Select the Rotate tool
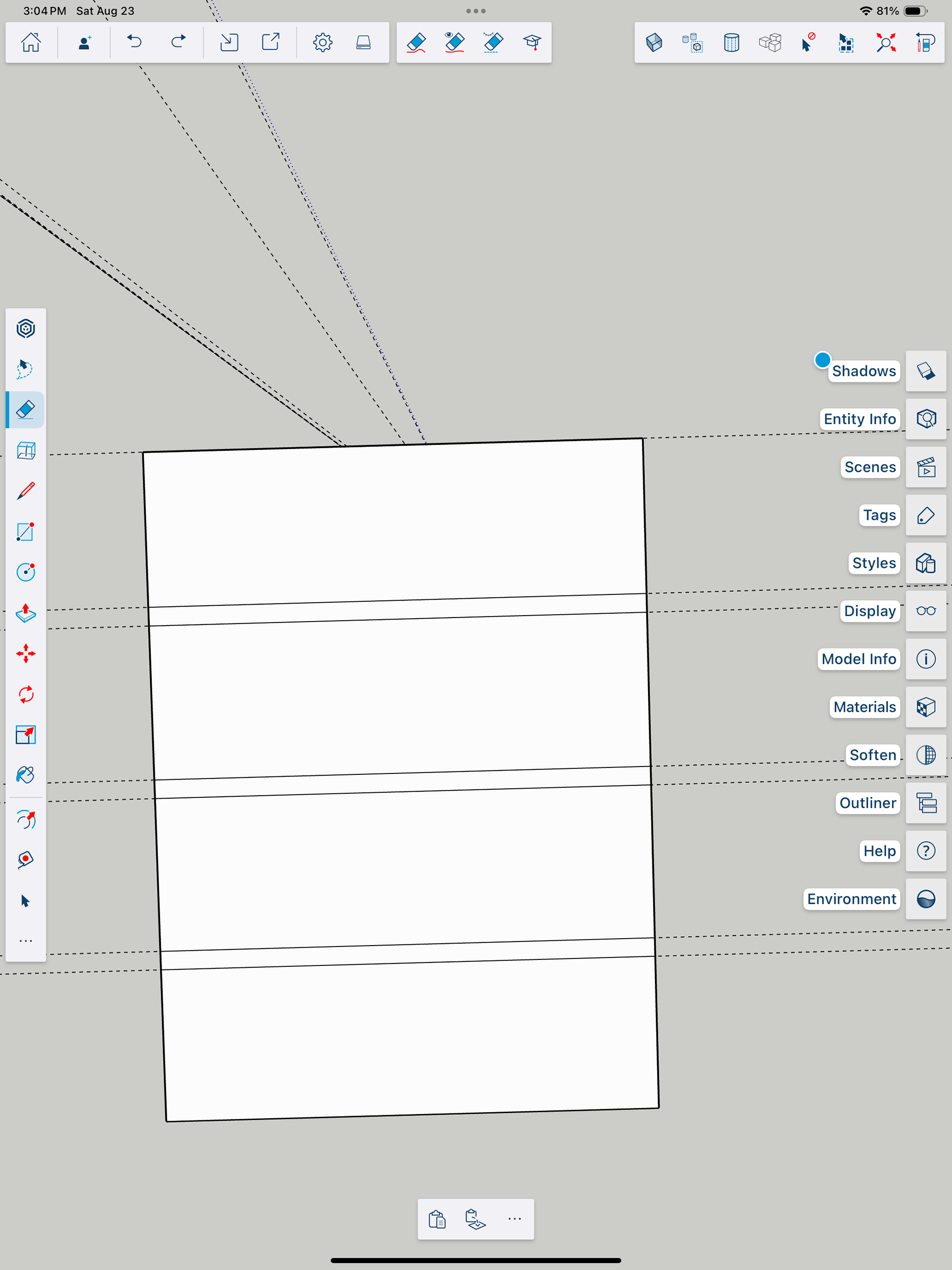The image size is (952, 1270). 25,695
